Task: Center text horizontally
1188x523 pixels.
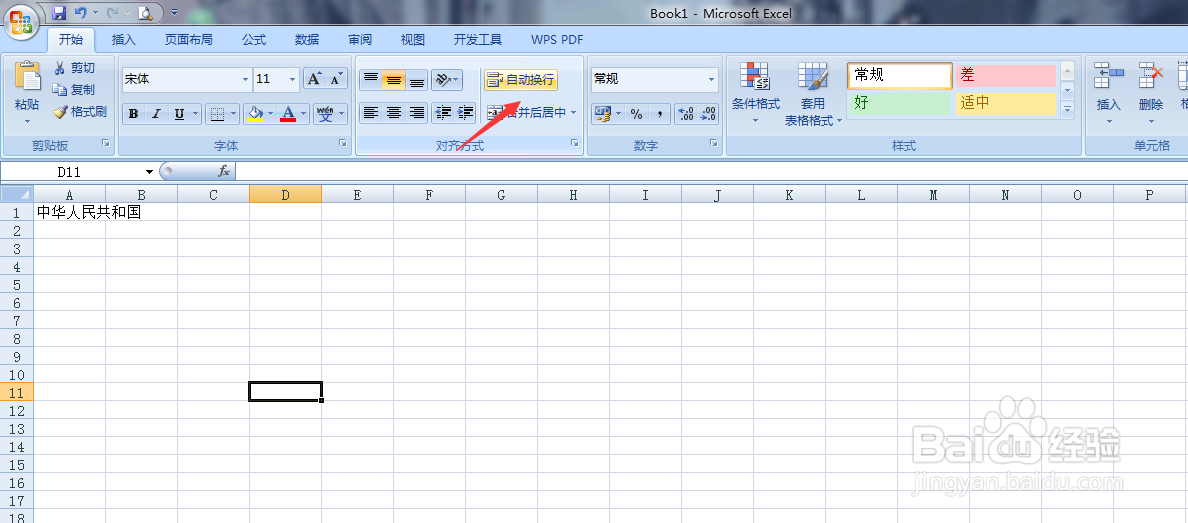Action: tap(394, 113)
